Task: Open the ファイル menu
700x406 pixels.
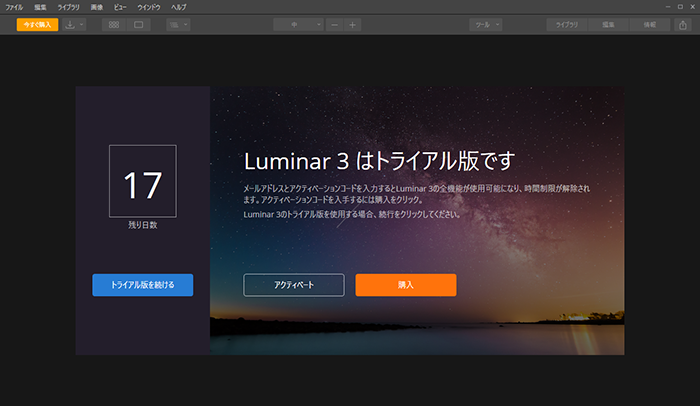Action: tap(14, 7)
